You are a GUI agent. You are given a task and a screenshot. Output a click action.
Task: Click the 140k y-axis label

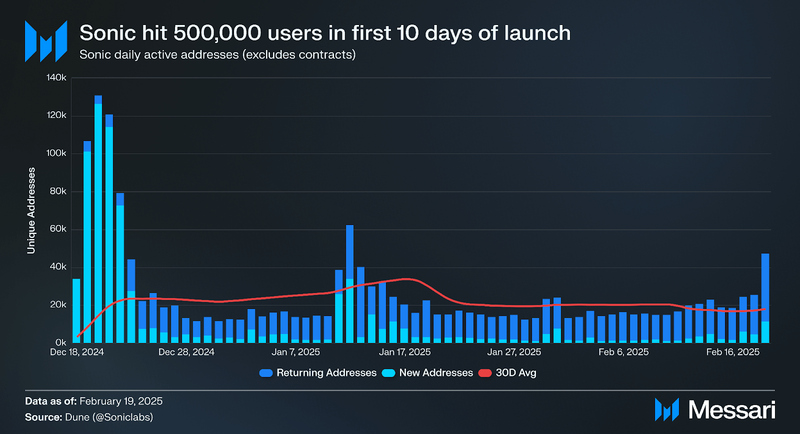pyautogui.click(x=56, y=78)
